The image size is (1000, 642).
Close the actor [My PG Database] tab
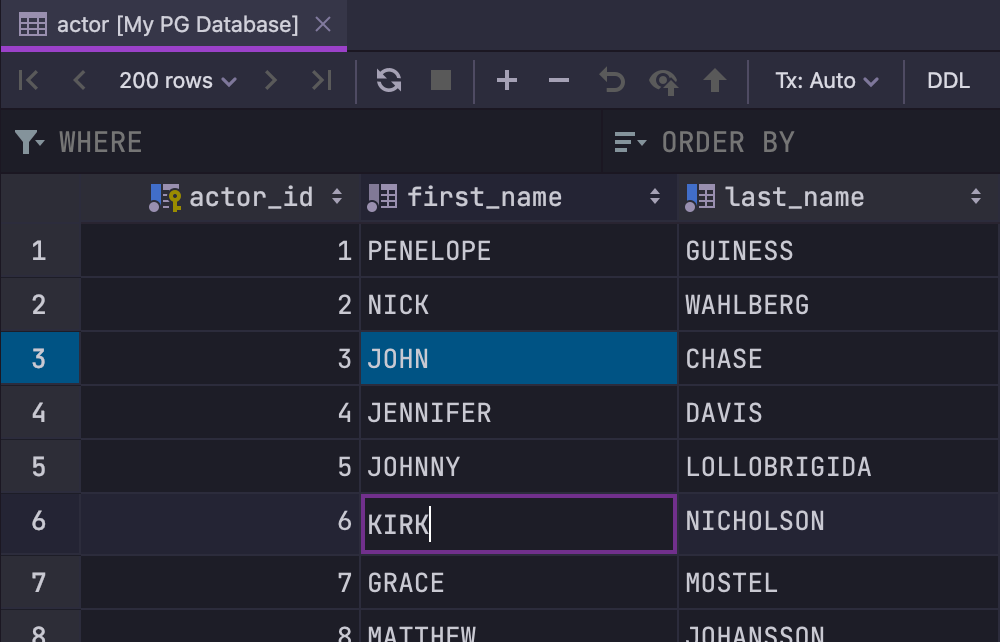tap(323, 25)
